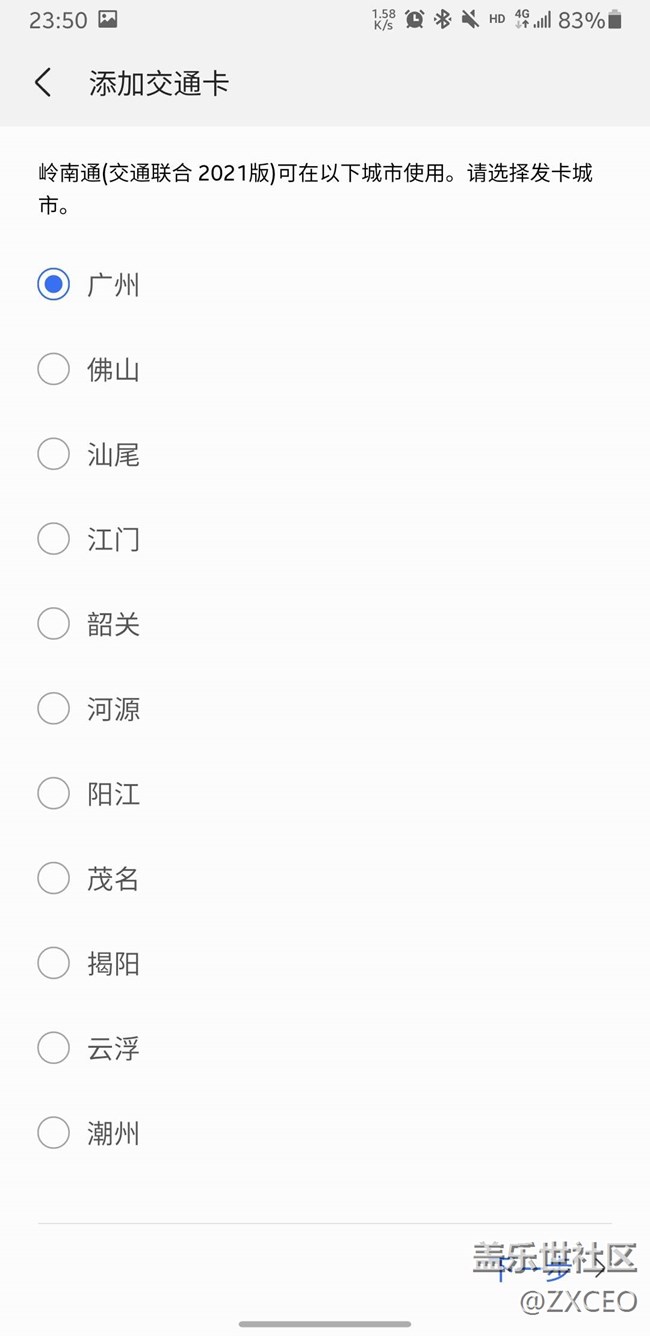Tap the alarm clock status icon

pos(414,19)
